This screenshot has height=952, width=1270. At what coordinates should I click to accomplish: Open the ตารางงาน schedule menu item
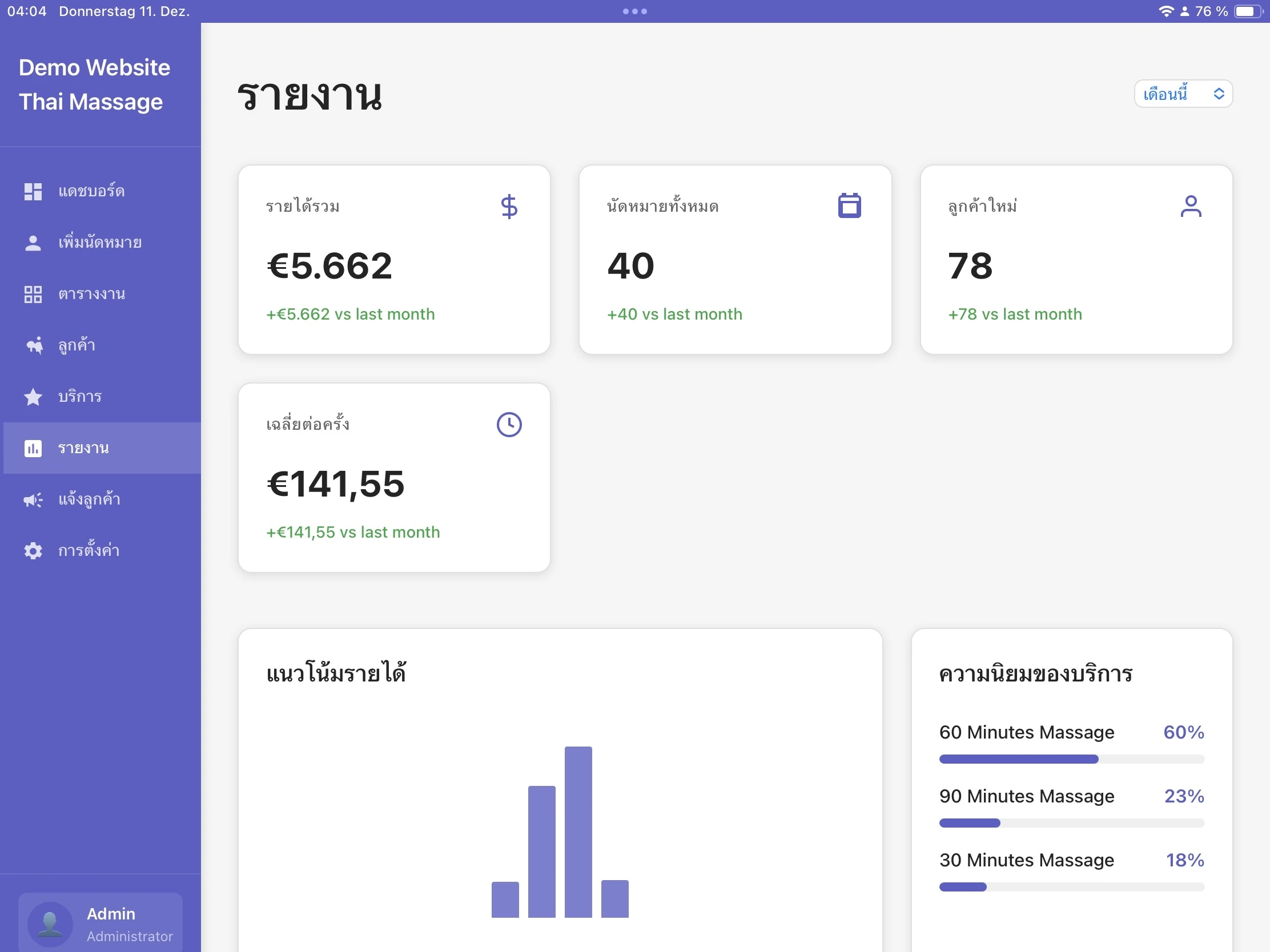(92, 294)
